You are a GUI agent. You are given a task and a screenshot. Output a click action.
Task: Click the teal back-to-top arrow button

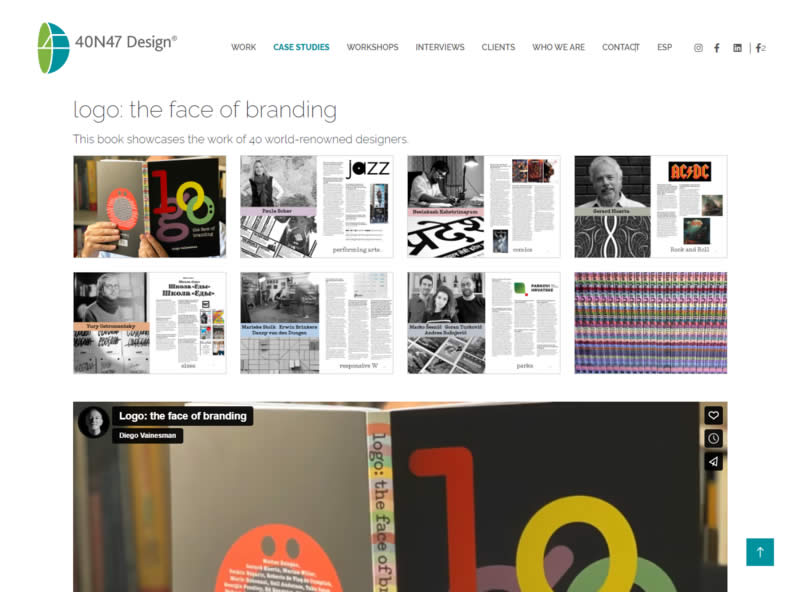pyautogui.click(x=760, y=552)
